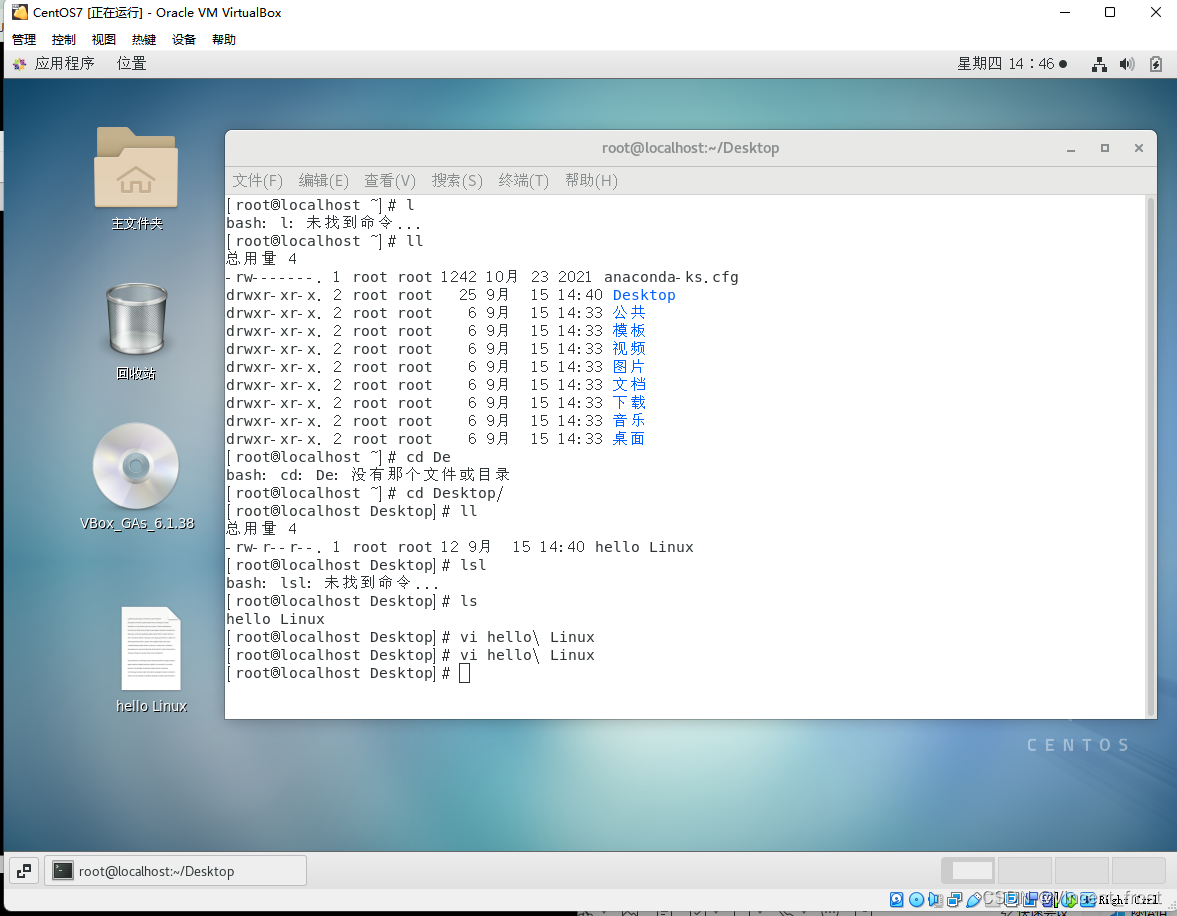The height and width of the screenshot is (916, 1177).
Task: Click the terminal vertical scrollbar
Action: pos(1150,456)
